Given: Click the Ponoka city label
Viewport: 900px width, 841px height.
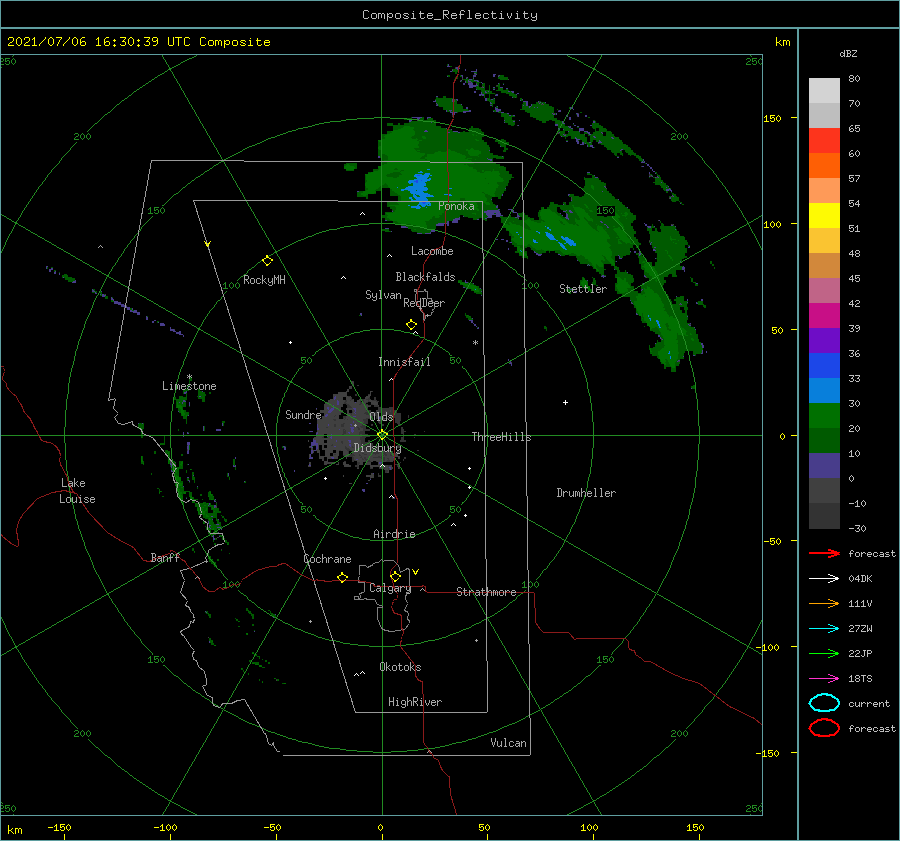Looking at the screenshot, I should tap(456, 206).
